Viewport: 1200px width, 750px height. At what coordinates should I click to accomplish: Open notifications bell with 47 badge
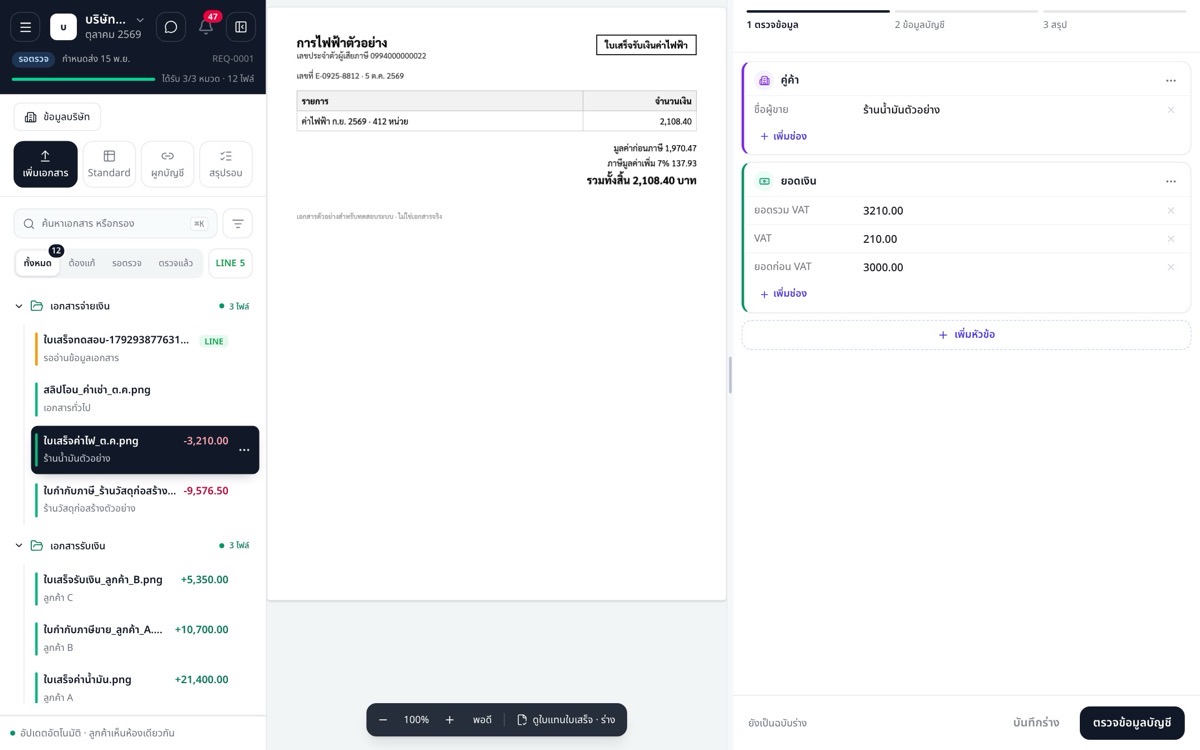[x=206, y=27]
